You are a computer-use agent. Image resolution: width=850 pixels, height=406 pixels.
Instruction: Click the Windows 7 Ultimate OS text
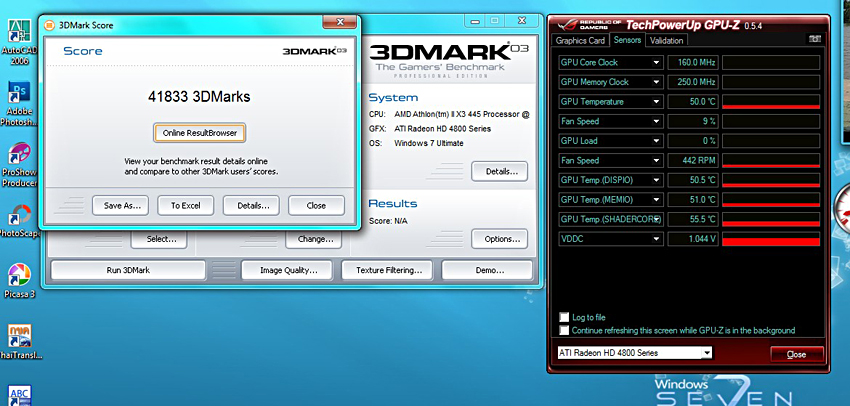point(428,143)
